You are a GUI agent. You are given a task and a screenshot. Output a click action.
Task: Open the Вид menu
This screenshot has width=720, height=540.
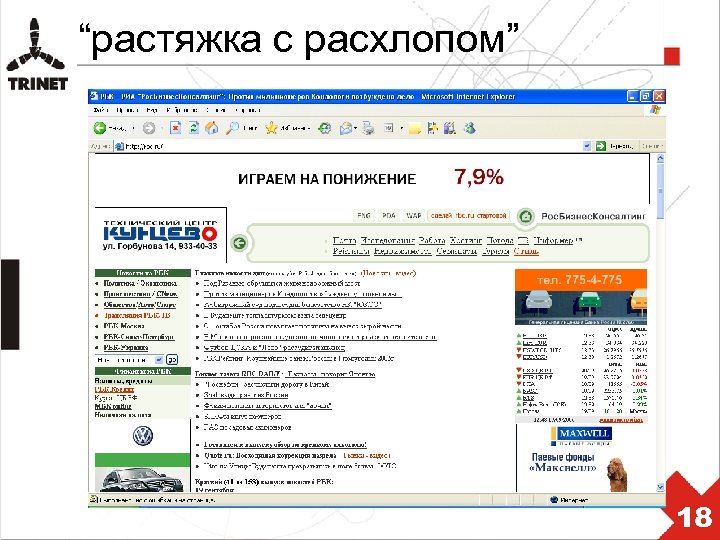coord(152,110)
